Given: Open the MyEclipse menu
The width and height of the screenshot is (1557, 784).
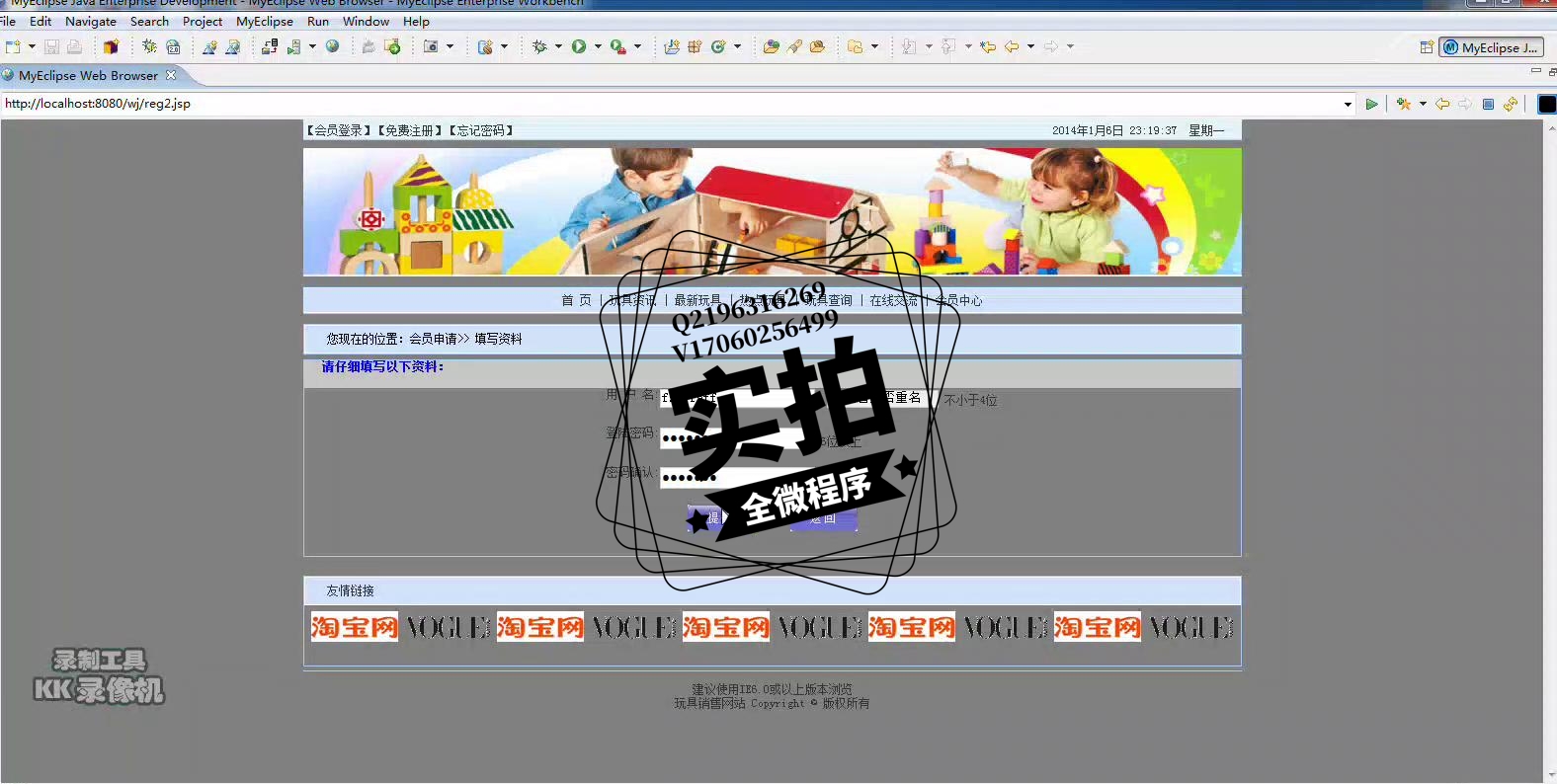Looking at the screenshot, I should point(265,21).
